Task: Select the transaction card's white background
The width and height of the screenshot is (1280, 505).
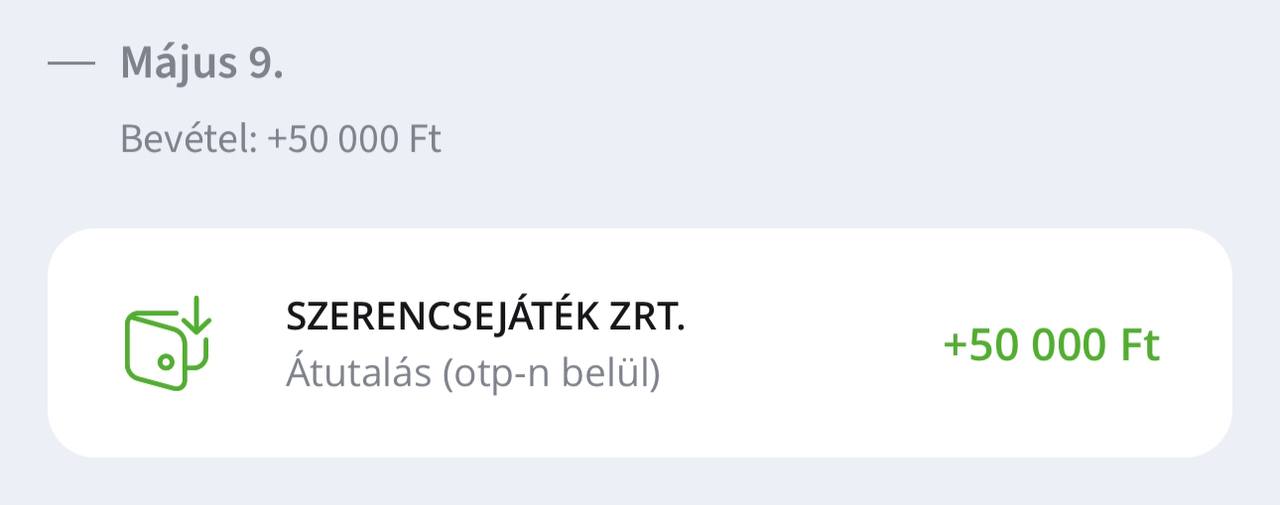Action: pos(800,420)
